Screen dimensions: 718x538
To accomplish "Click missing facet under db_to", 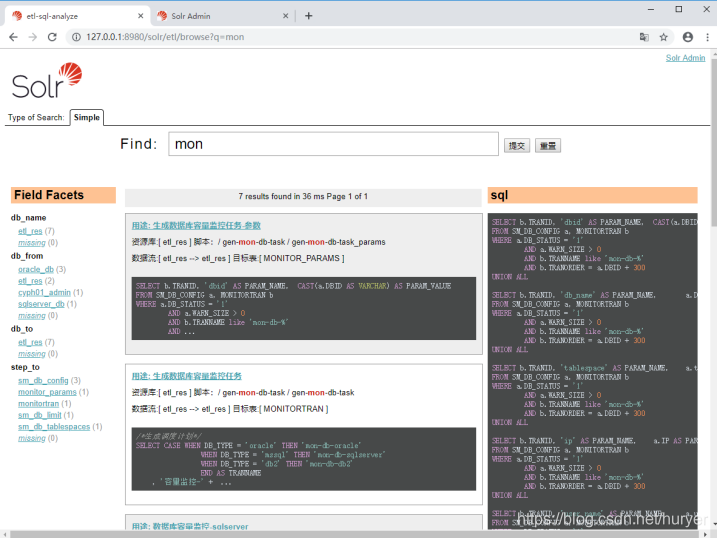I will (32, 353).
